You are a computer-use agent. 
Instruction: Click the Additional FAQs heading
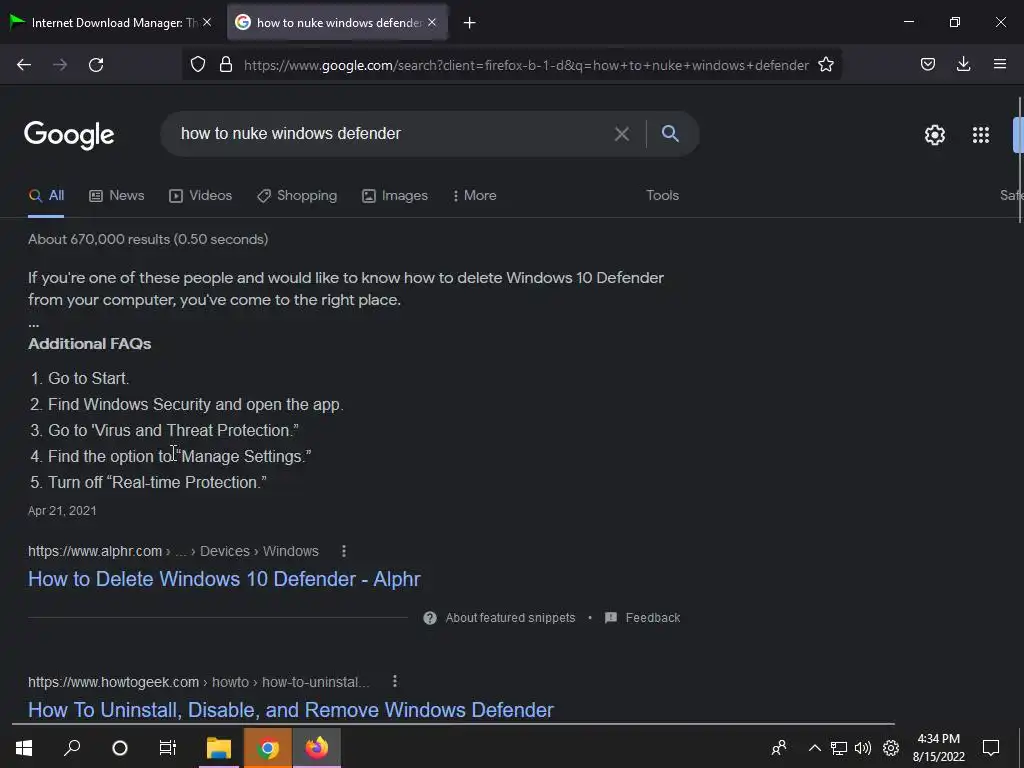point(89,344)
